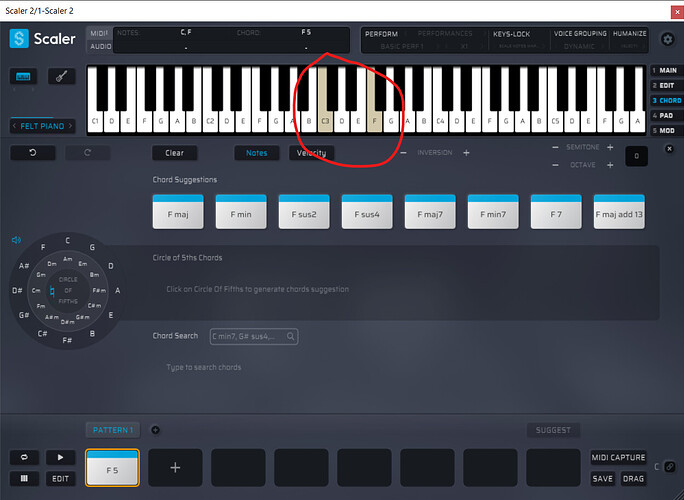
Task: Decrease inversion with the minus icon
Action: (404, 153)
